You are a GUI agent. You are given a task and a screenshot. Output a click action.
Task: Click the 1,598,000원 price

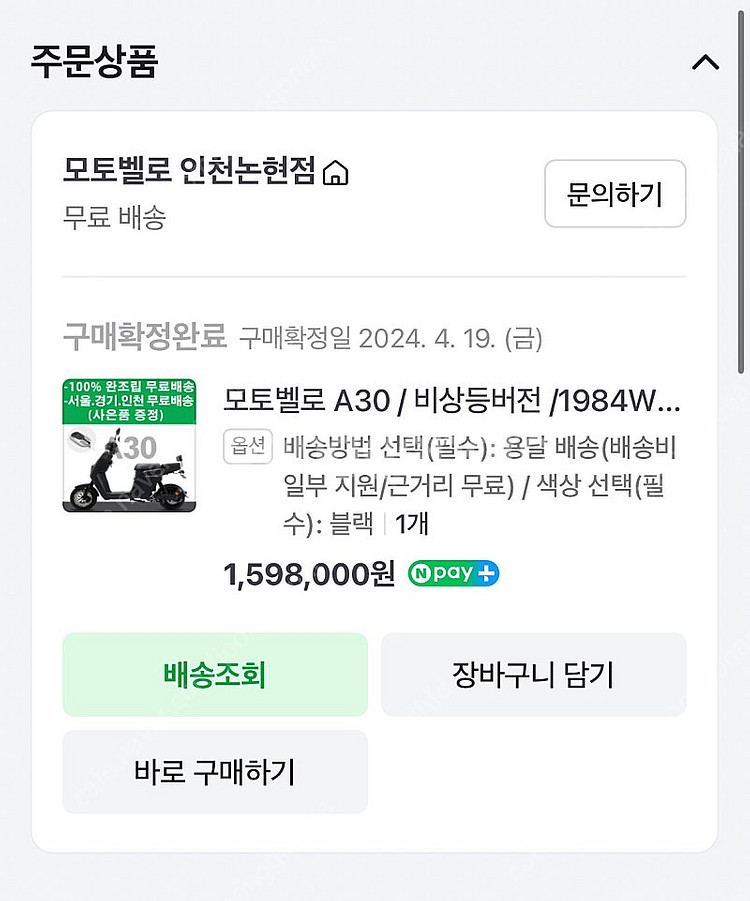point(310,574)
